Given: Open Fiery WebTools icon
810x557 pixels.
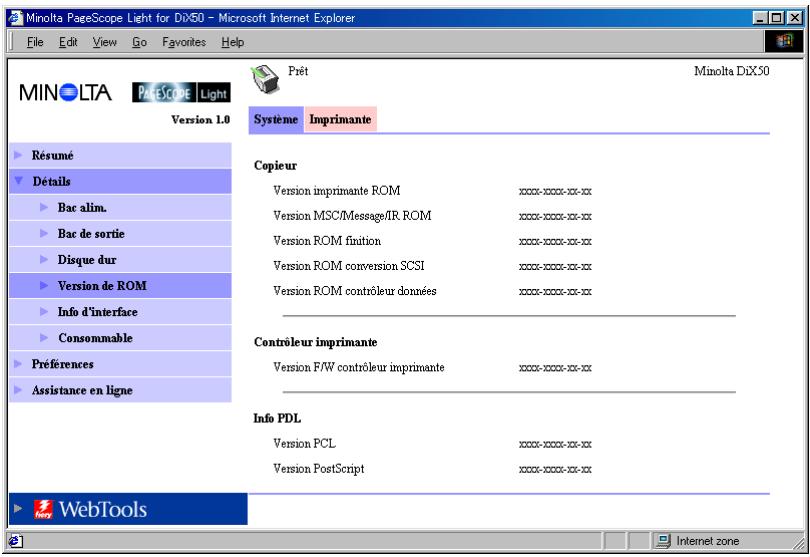Looking at the screenshot, I should pos(43,509).
